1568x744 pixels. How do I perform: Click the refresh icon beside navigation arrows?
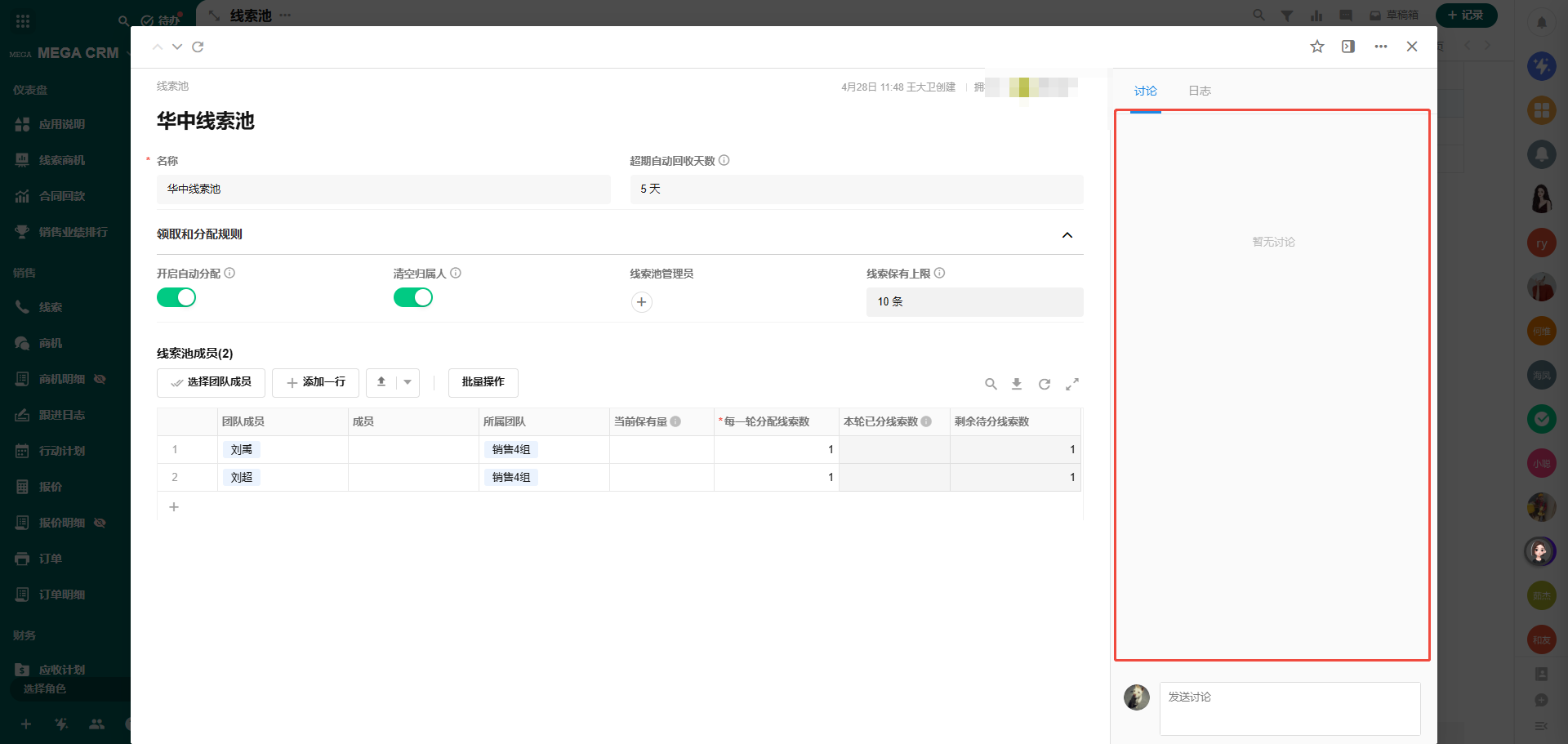(198, 47)
